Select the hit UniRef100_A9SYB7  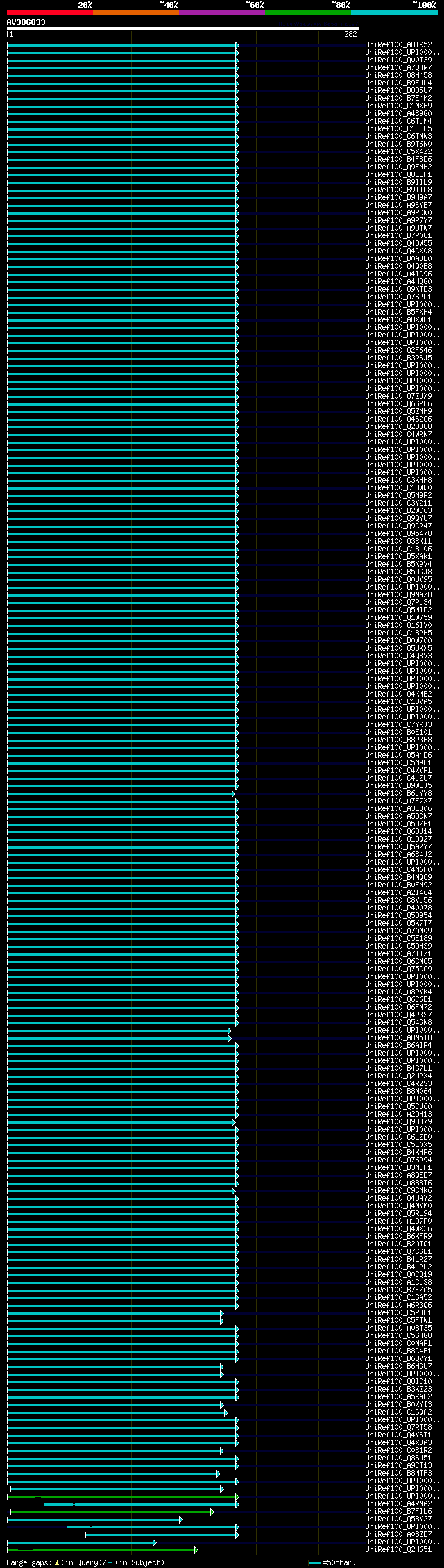[x=398, y=206]
